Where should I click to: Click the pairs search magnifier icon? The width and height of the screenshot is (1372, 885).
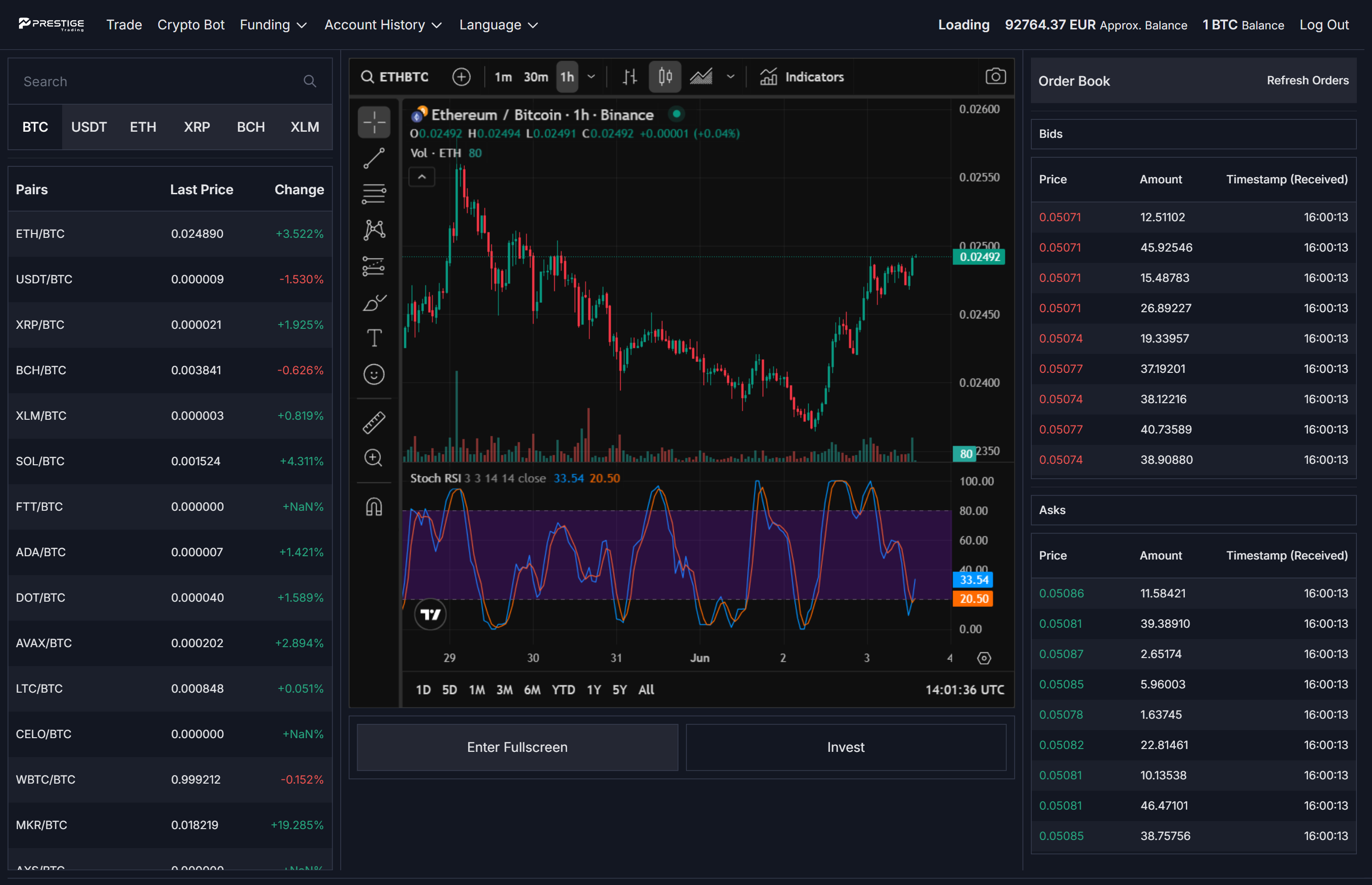point(310,81)
